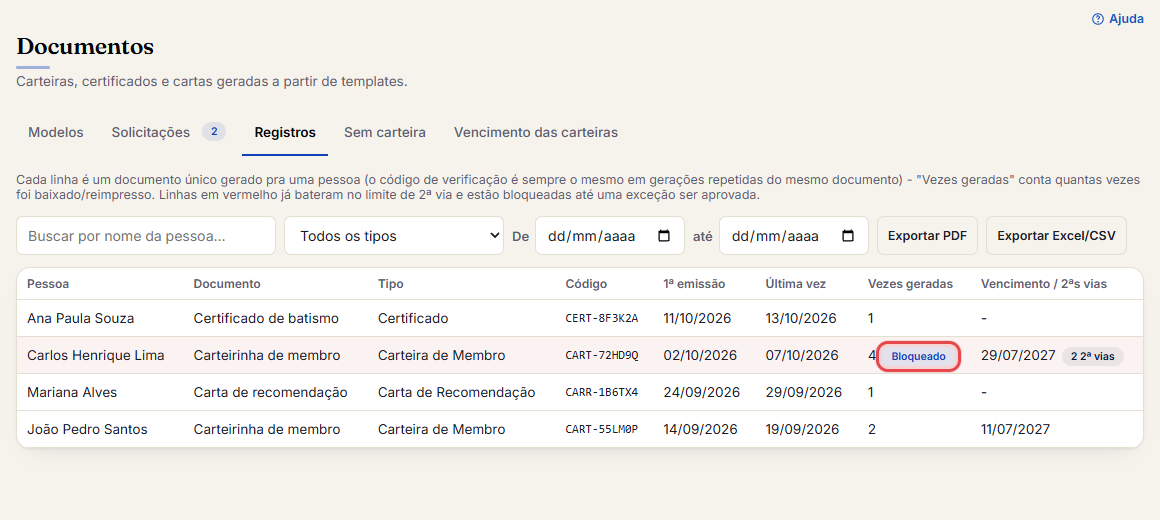
Task: Go to the Sem carteira tab
Action: [x=385, y=132]
